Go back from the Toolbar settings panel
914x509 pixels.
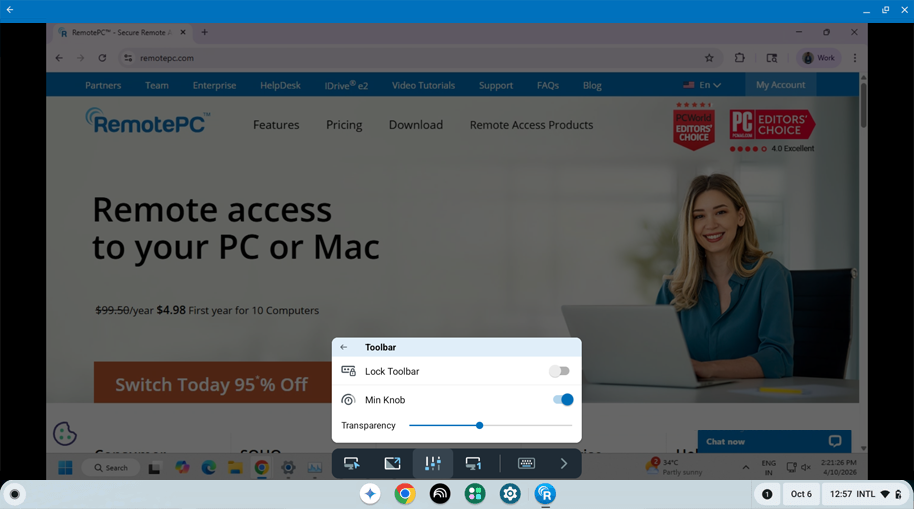344,347
